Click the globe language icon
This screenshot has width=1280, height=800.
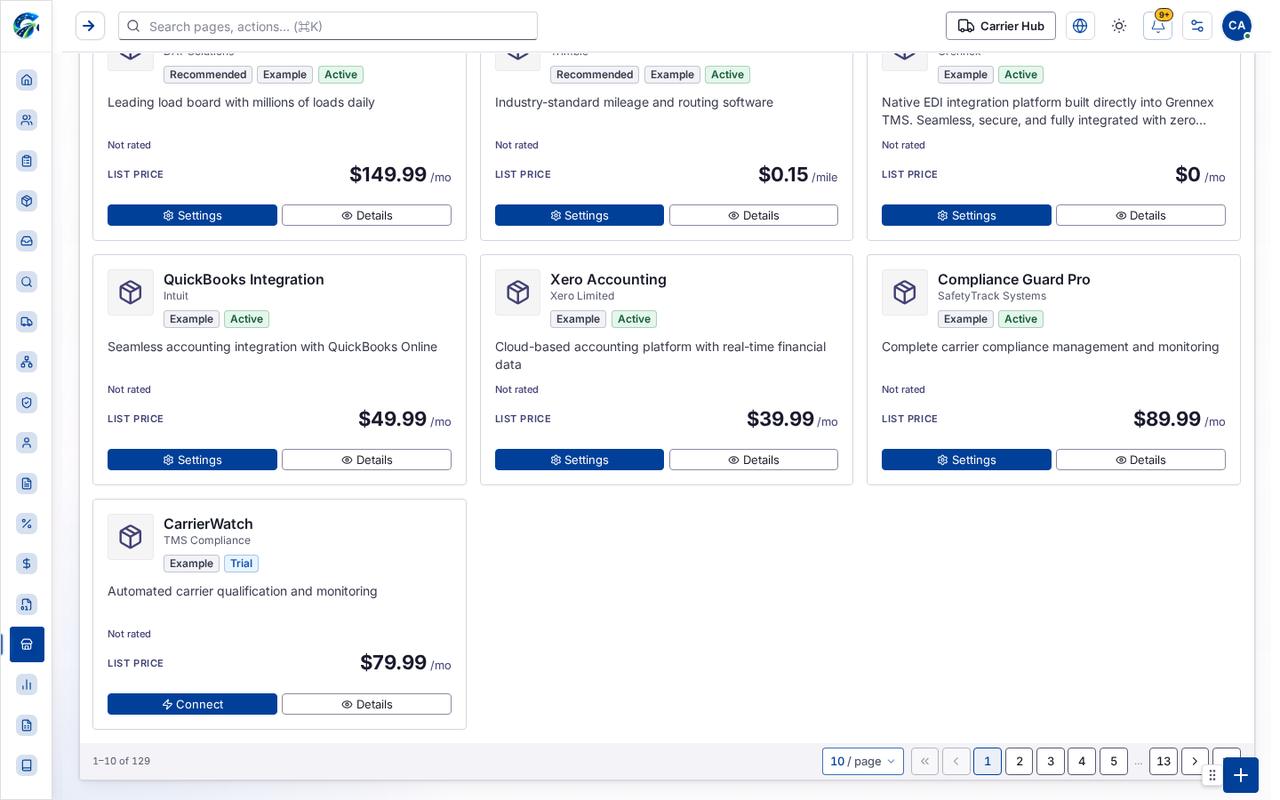[1080, 26]
